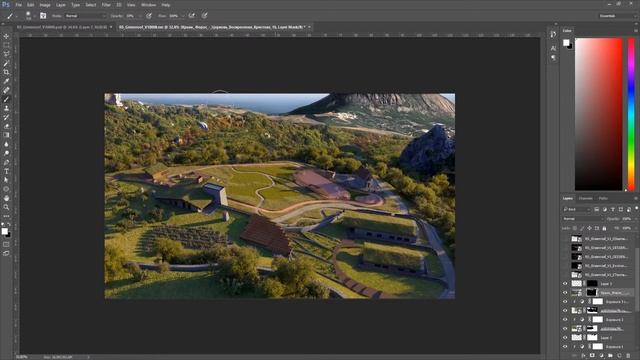Open the layer blend mode Normal dropdown
This screenshot has width=640, height=360.
click(582, 219)
